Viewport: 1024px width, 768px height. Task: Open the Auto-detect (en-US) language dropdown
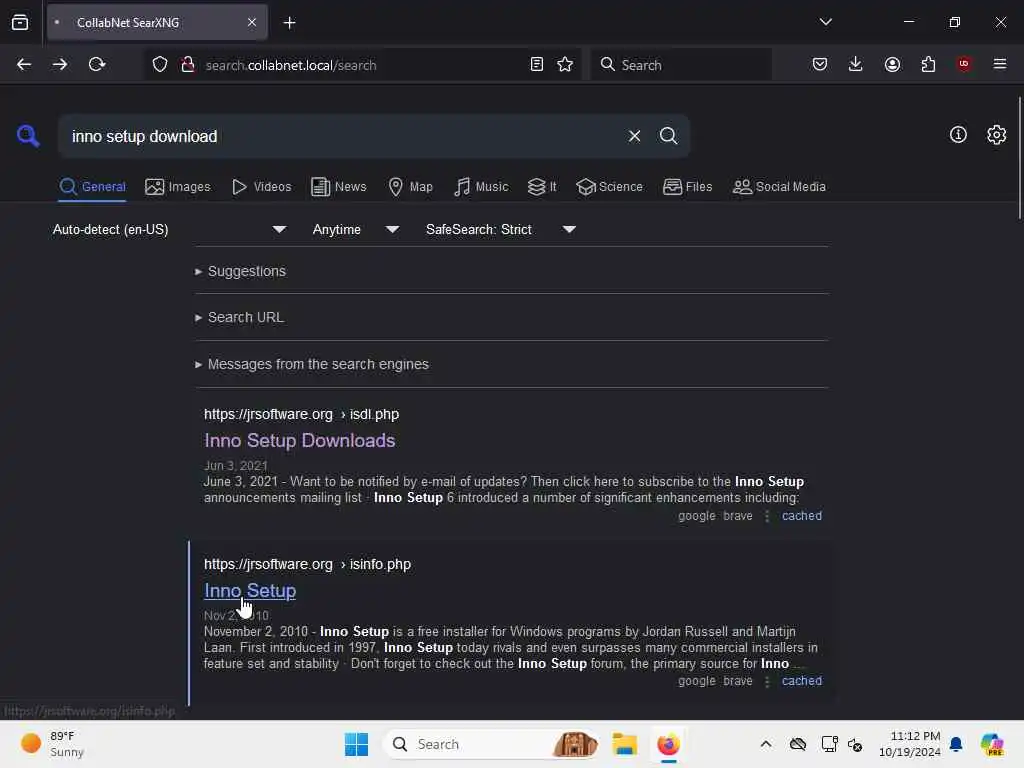coord(169,229)
